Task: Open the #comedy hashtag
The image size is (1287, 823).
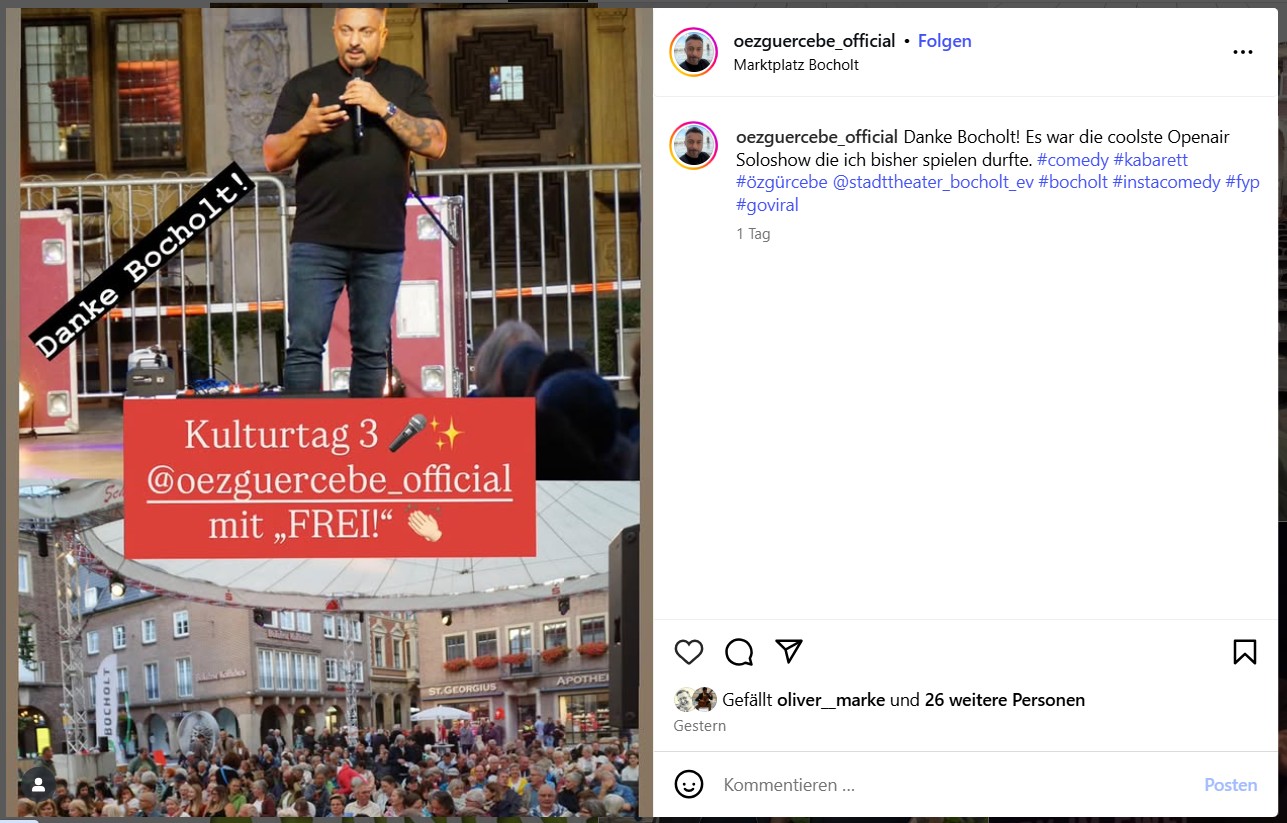Action: (1073, 160)
